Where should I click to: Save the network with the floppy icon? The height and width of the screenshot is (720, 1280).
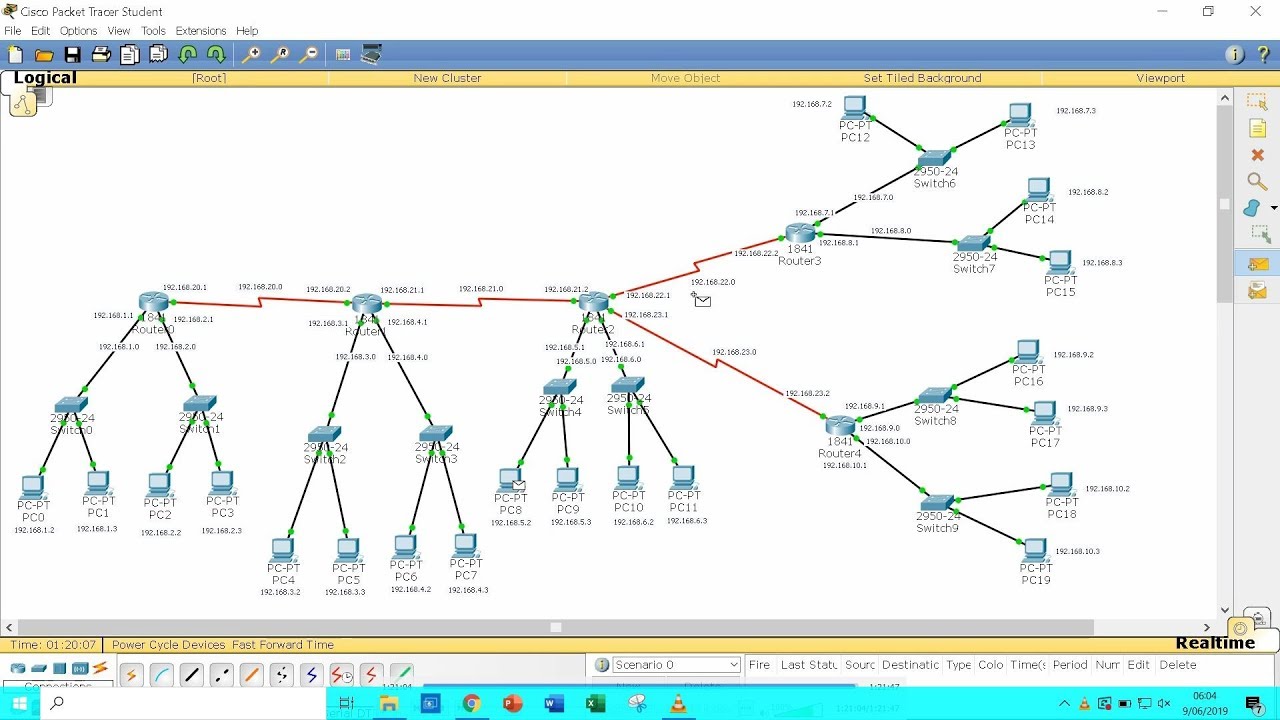72,54
